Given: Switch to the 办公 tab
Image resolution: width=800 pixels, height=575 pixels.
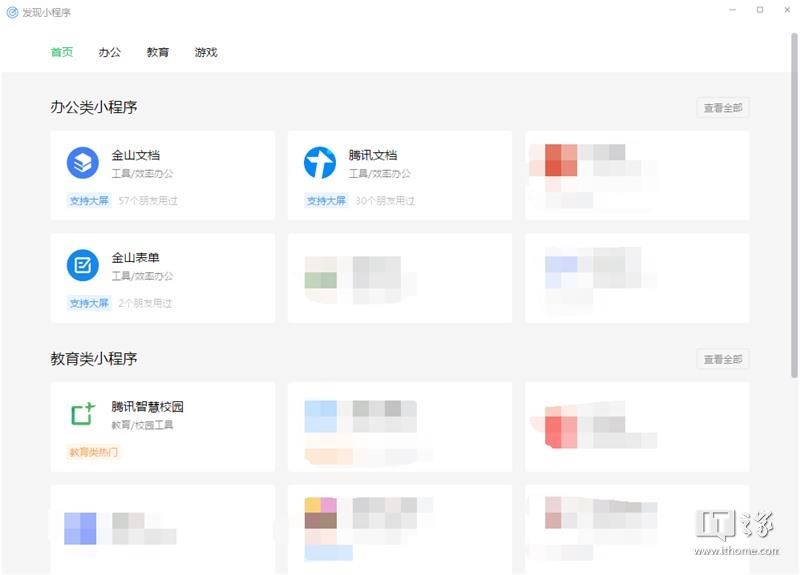Looking at the screenshot, I should point(110,52).
